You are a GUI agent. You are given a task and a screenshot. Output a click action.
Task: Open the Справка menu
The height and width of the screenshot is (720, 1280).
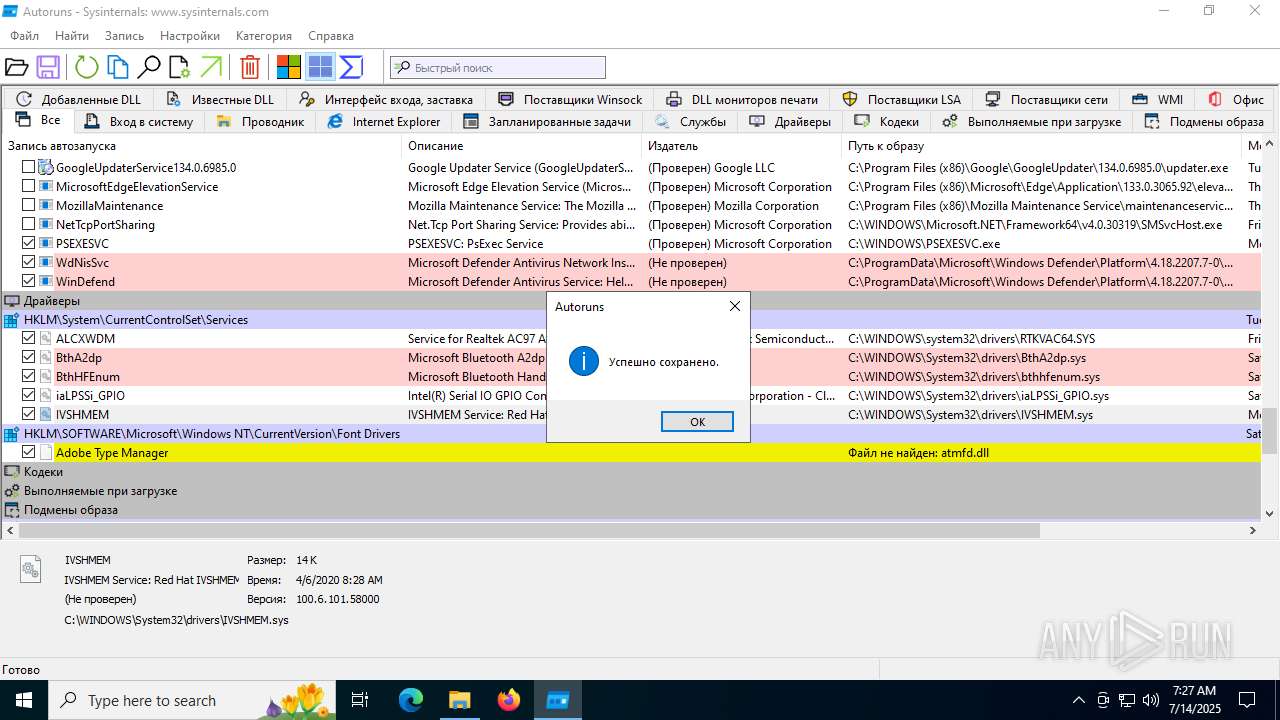point(331,36)
